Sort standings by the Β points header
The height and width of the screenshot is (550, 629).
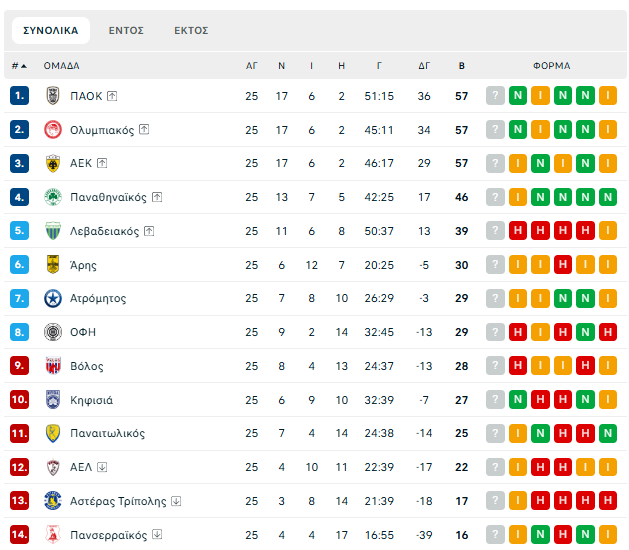click(461, 66)
